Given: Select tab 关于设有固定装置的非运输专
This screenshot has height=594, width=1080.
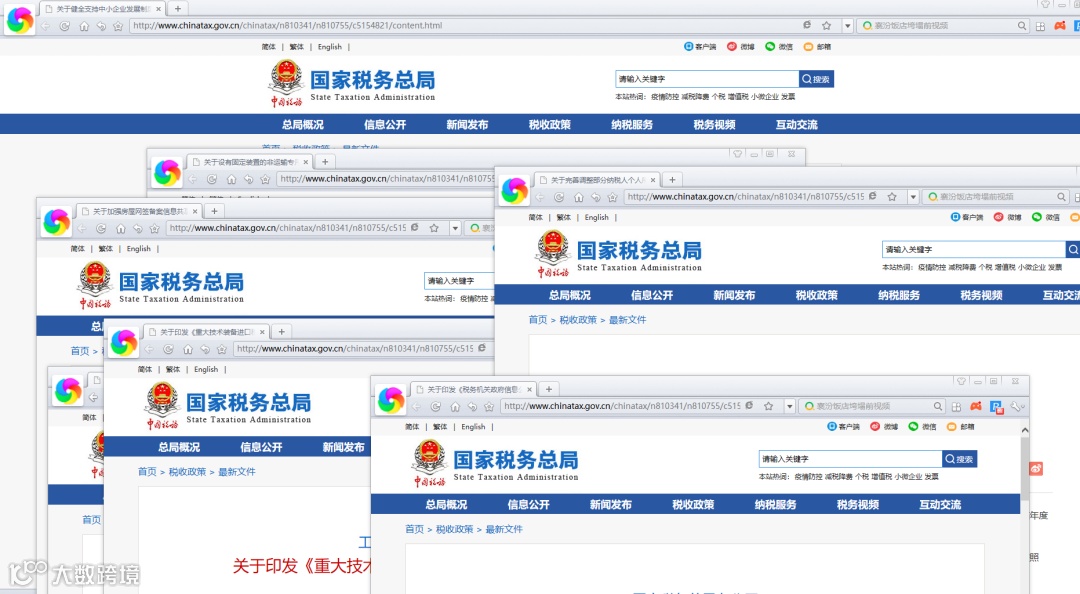Looking at the screenshot, I should [x=250, y=162].
